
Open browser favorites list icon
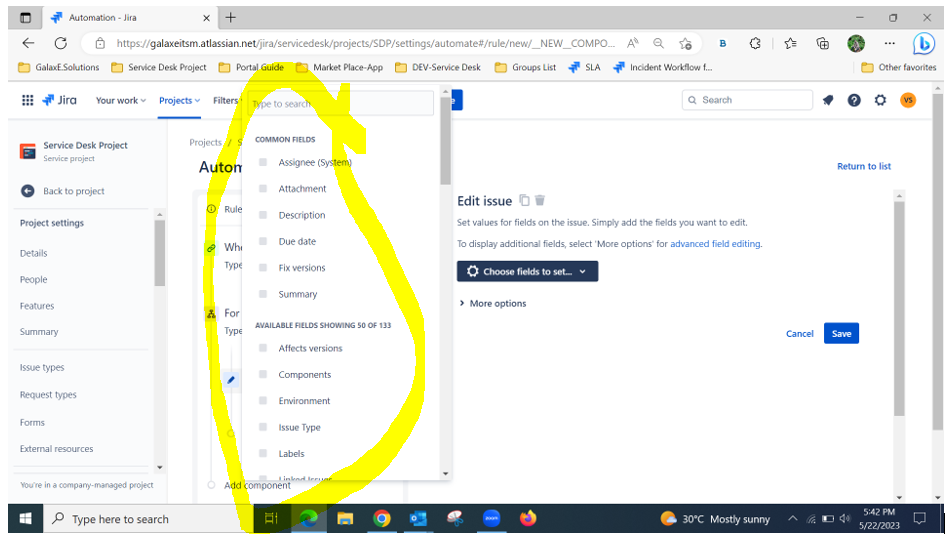point(790,43)
